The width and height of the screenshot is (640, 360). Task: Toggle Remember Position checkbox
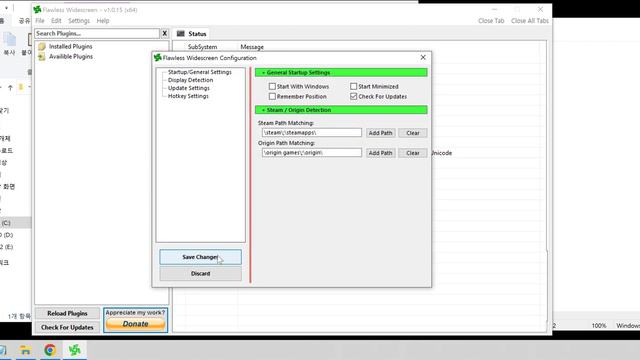272,96
